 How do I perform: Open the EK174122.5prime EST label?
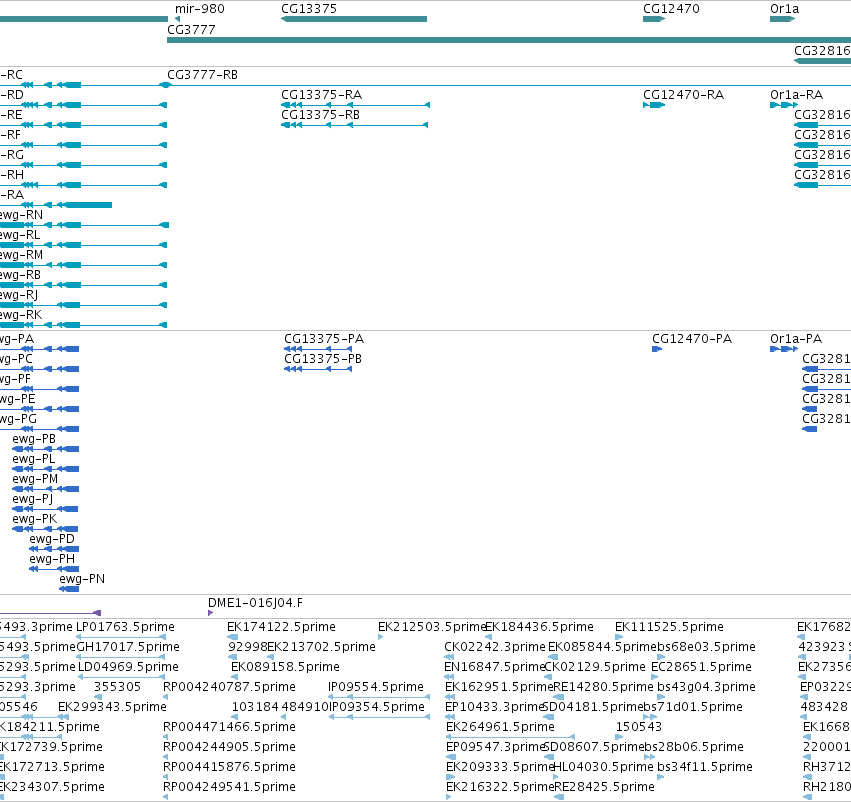[281, 627]
